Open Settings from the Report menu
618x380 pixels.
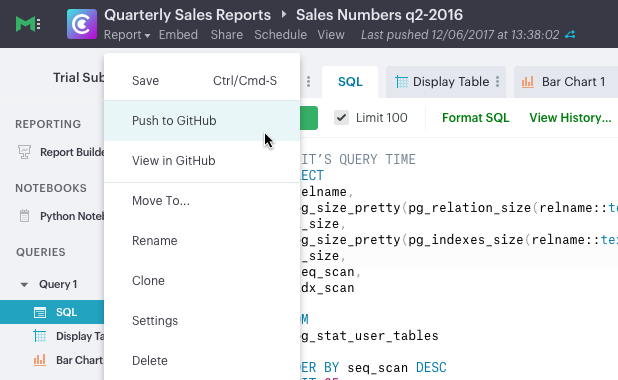202,321
